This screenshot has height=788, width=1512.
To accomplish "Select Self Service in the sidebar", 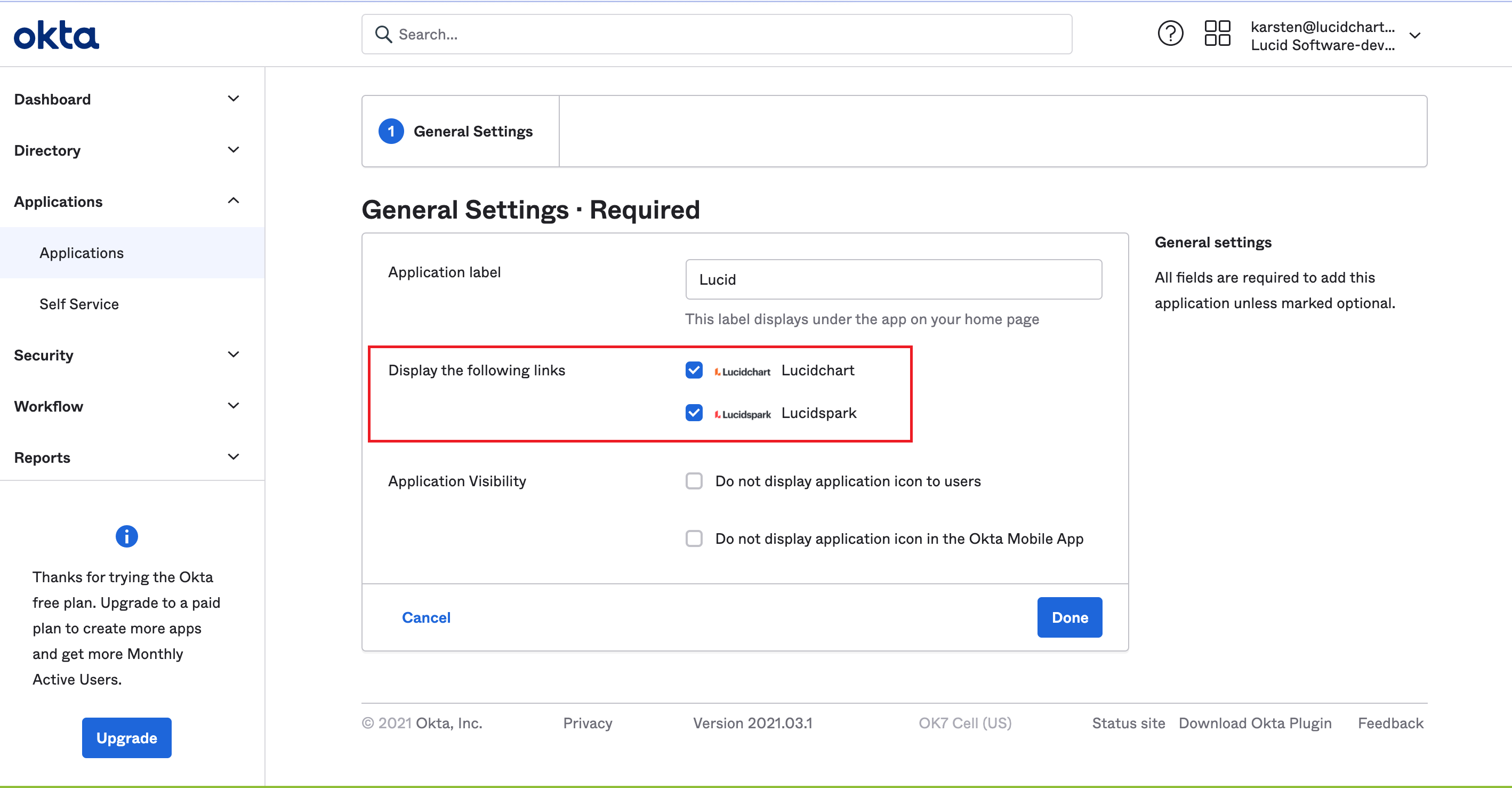I will [x=79, y=303].
